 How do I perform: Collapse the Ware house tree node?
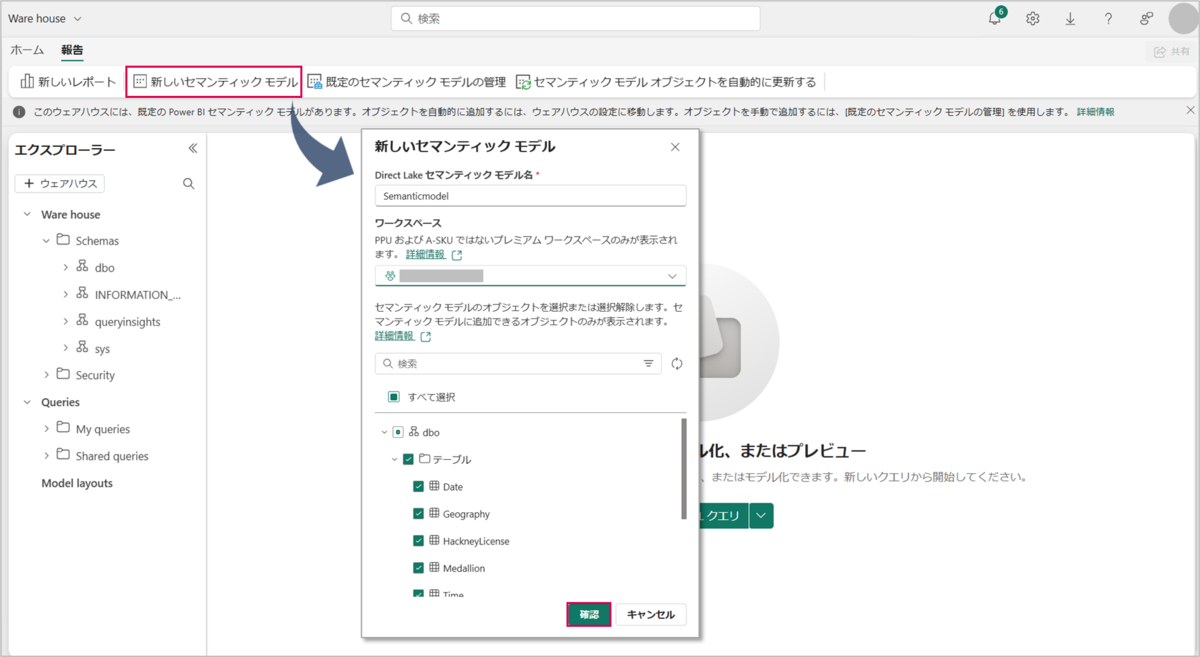coord(27,214)
